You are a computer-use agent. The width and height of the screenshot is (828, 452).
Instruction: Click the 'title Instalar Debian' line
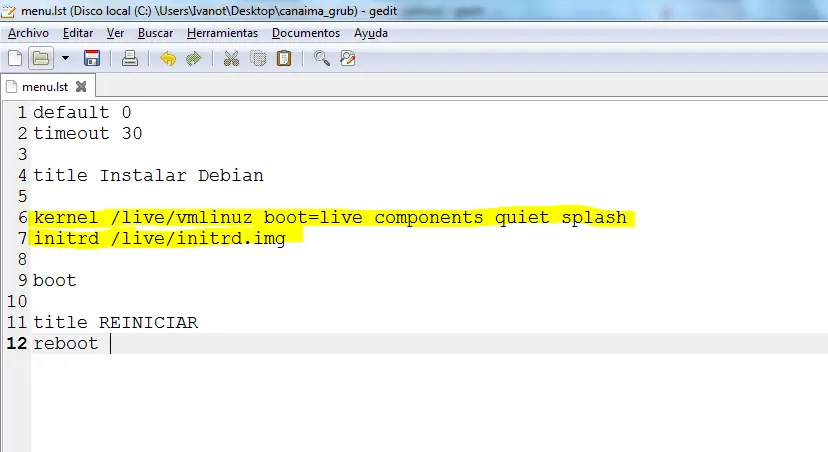click(x=148, y=175)
